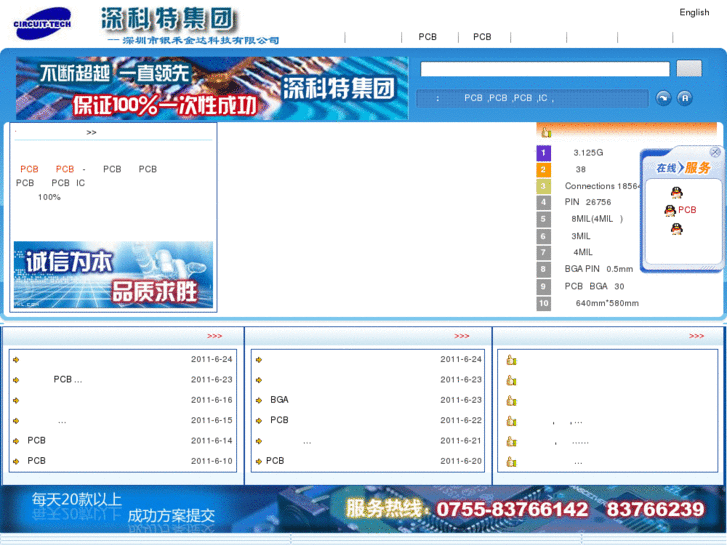The image size is (727, 545).
Task: Click the '不断超越 一直领先' top banner
Action: [x=212, y=88]
